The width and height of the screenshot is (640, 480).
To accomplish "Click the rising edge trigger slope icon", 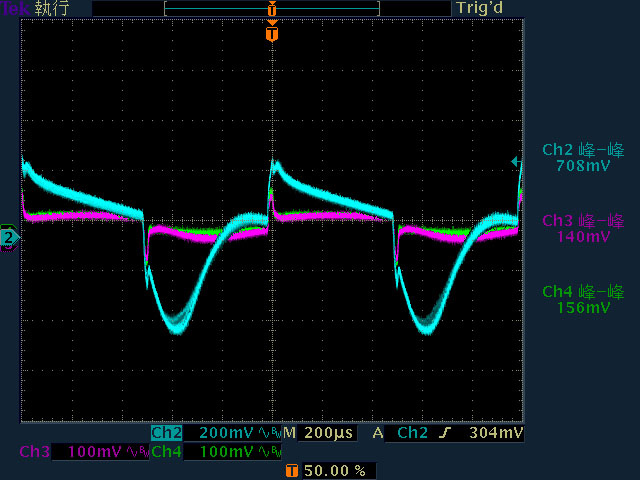I will [x=445, y=433].
